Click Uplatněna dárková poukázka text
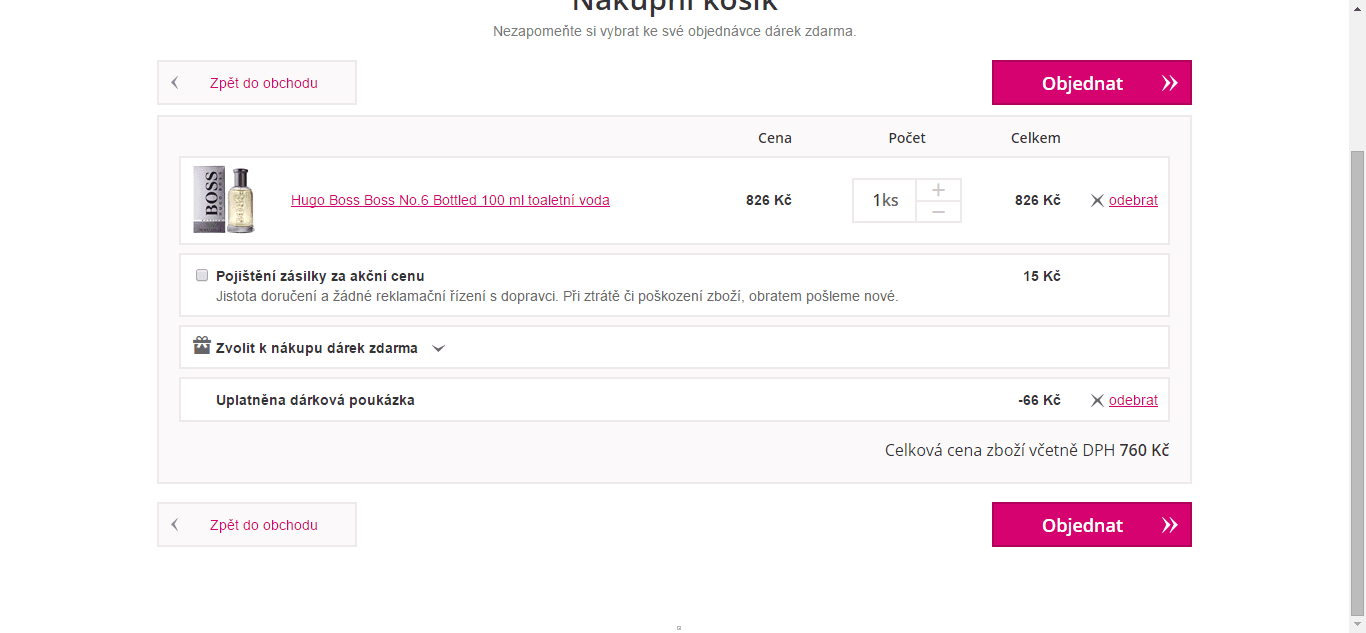The height and width of the screenshot is (633, 1366). tap(315, 400)
